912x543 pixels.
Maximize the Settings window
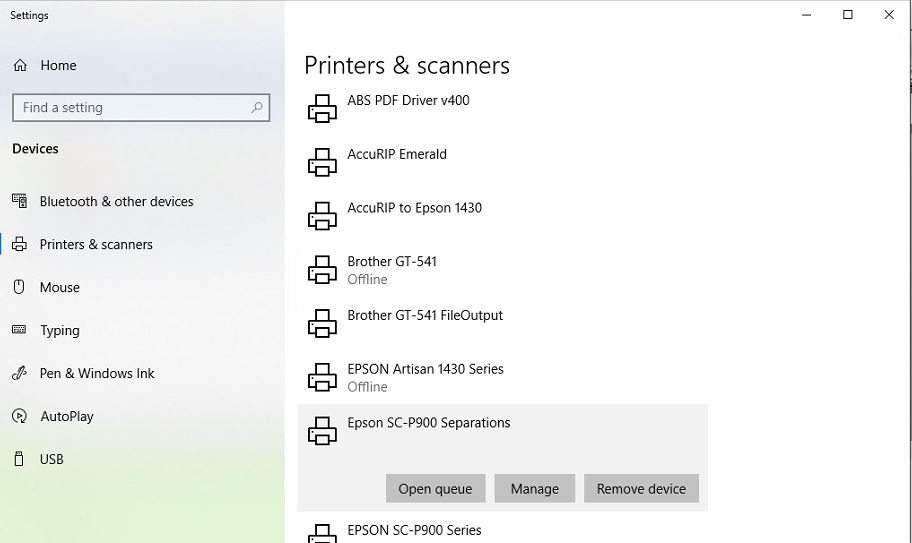(848, 15)
